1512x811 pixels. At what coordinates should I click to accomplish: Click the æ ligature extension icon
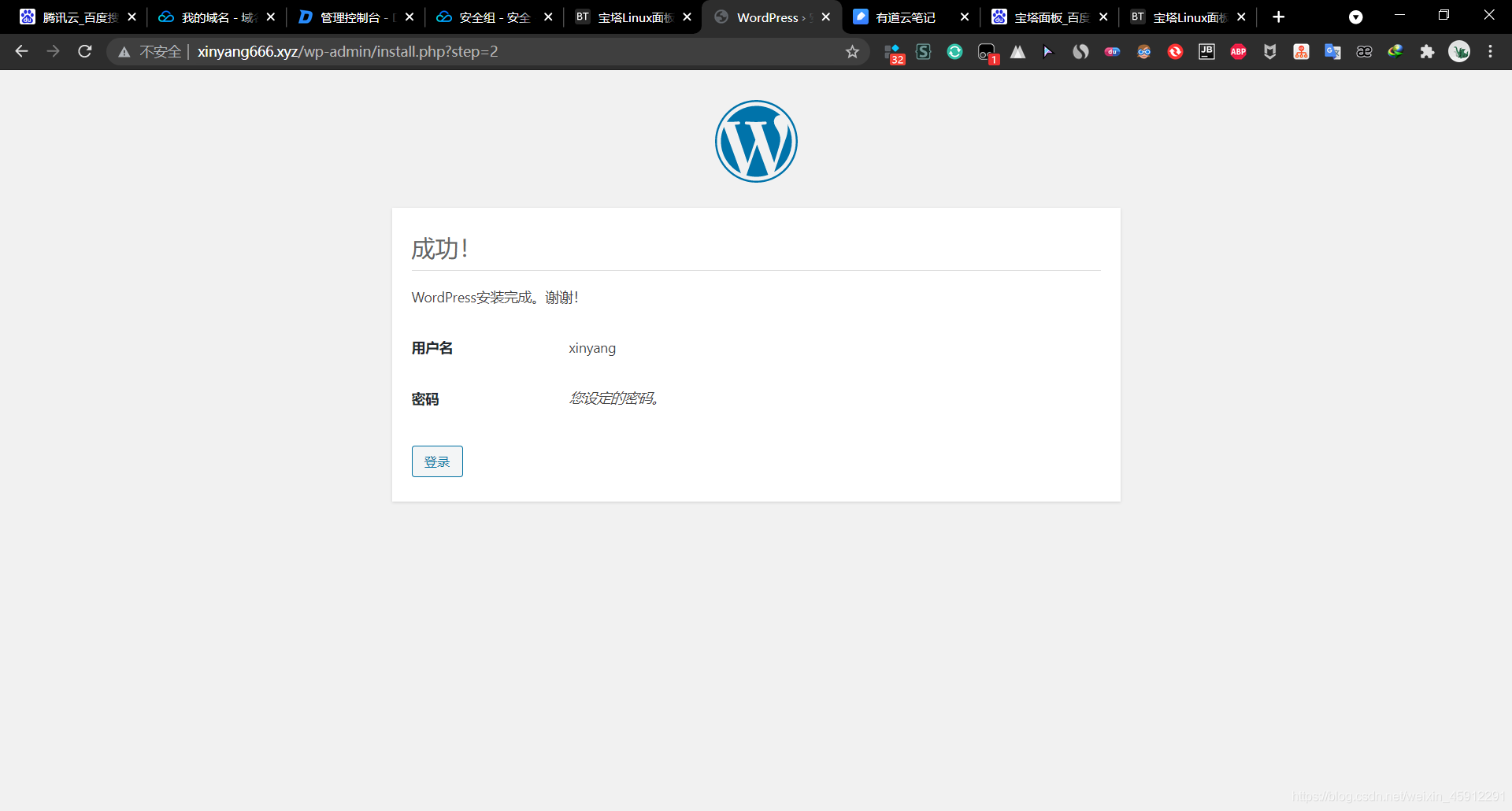tap(1364, 51)
